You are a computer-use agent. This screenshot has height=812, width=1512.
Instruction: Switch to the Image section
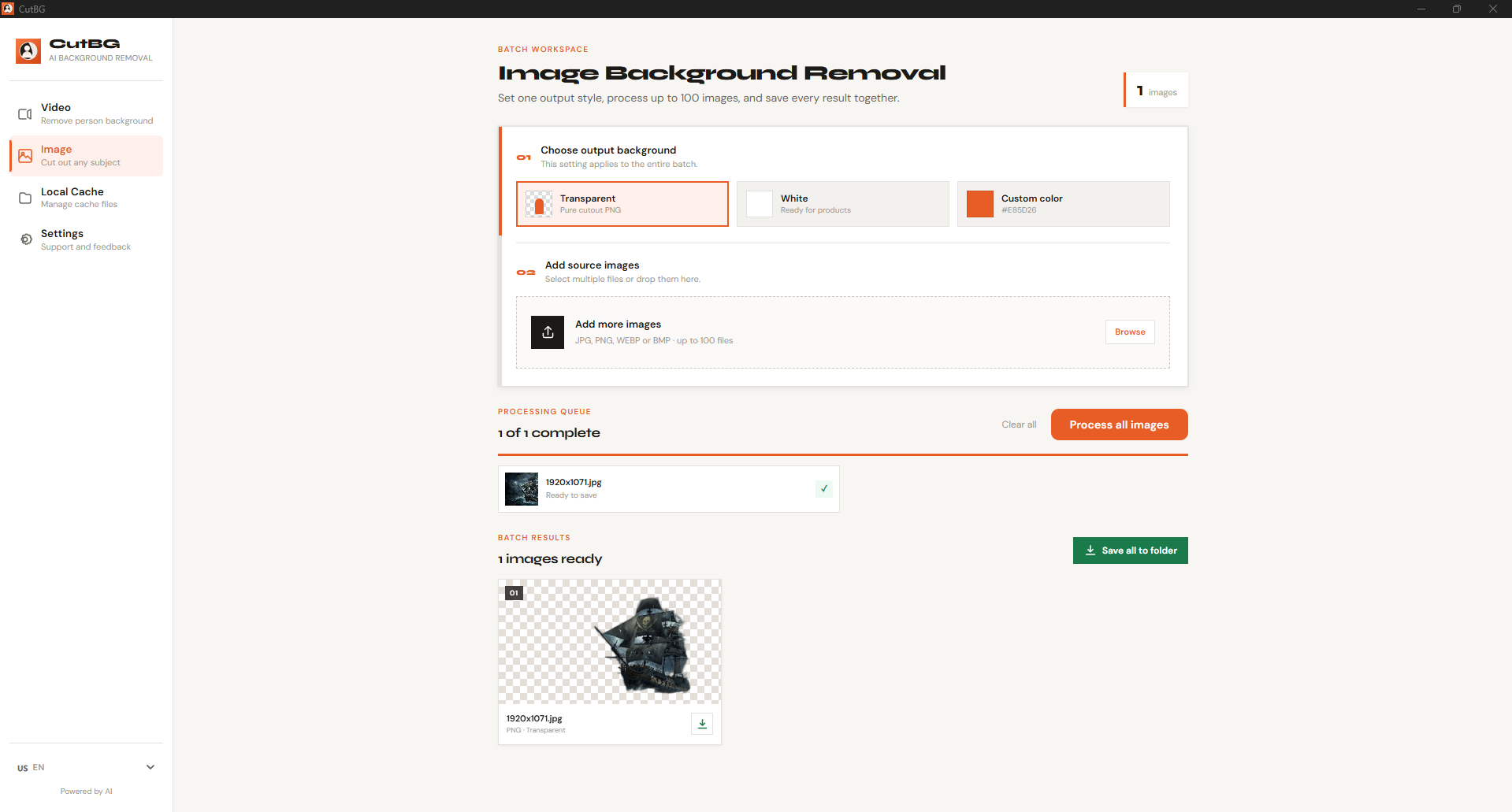pyautogui.click(x=86, y=156)
